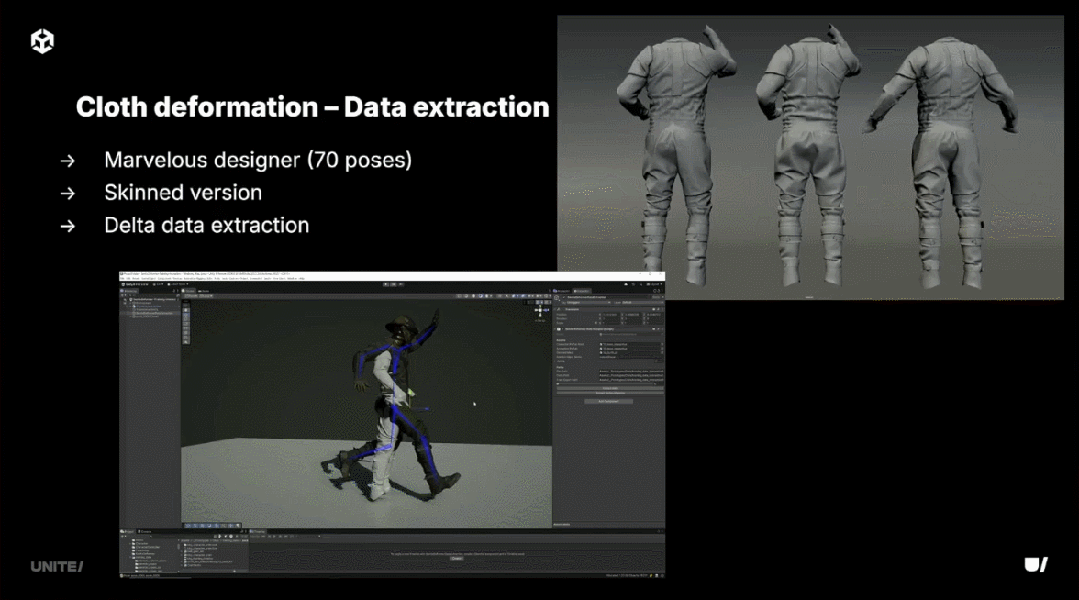Switch to the Project tab in bottom panel

129,531
